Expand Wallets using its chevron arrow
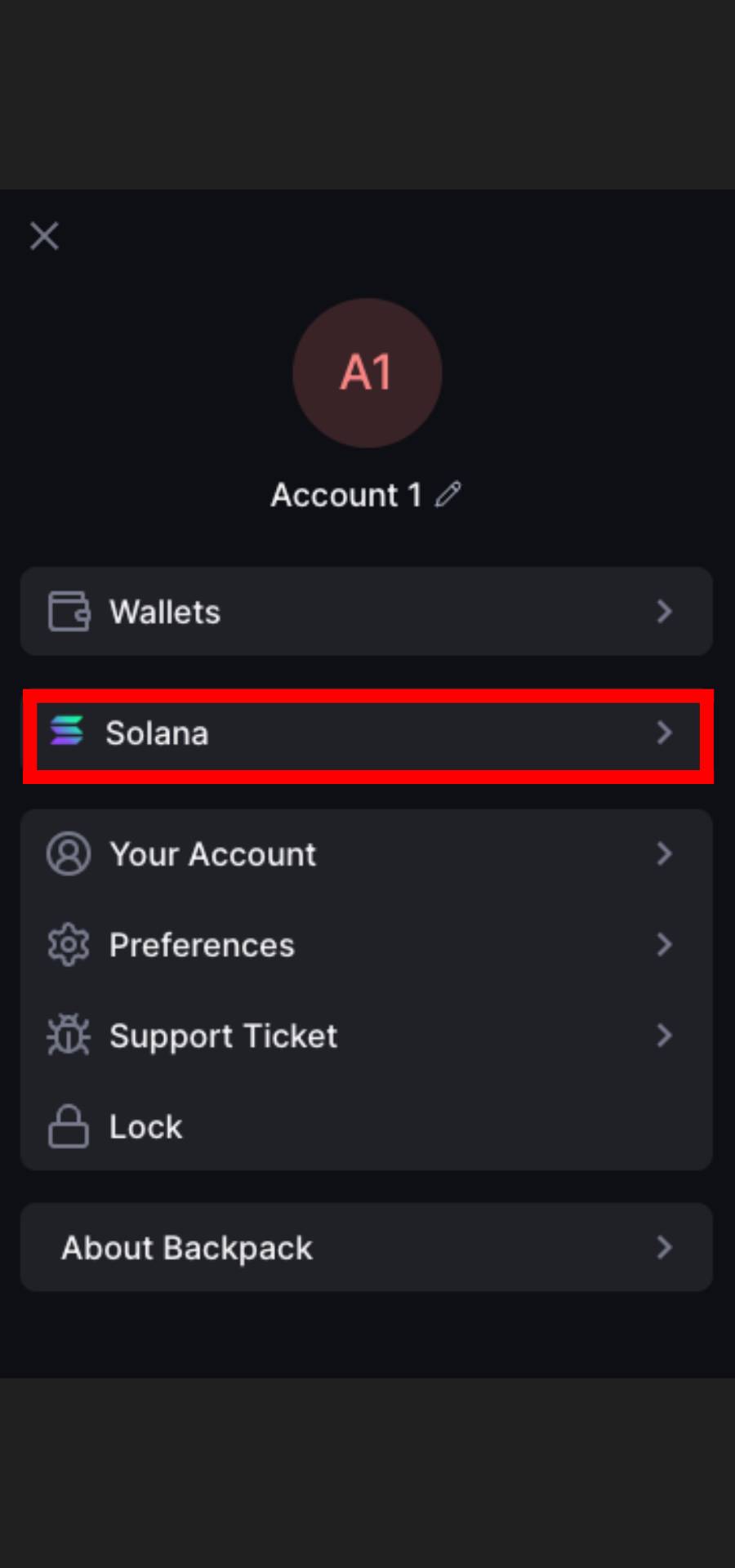 pos(665,612)
